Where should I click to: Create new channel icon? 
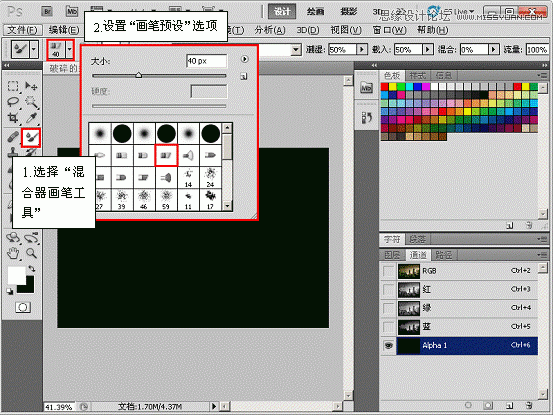coord(509,405)
